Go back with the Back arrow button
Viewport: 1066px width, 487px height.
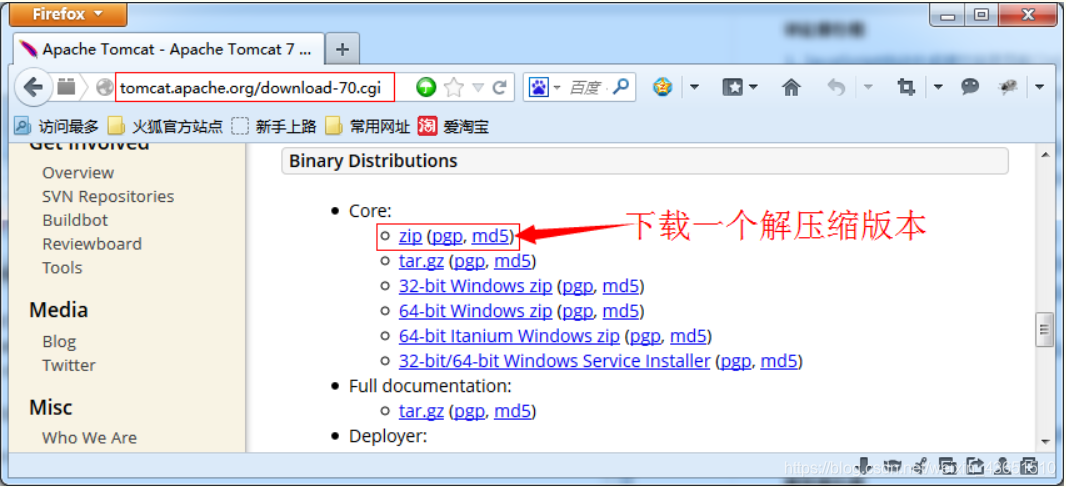pos(33,86)
